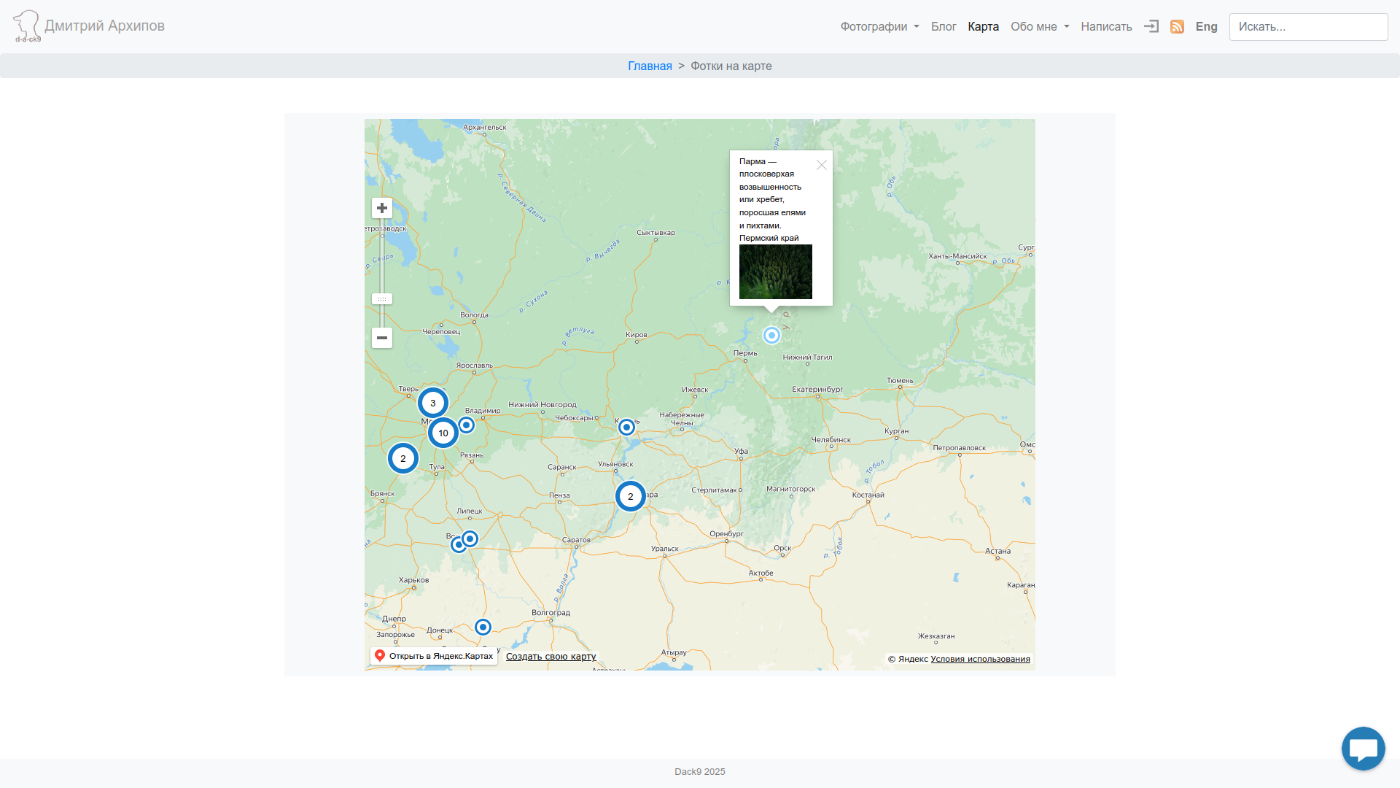The width and height of the screenshot is (1400, 788).
Task: Open the login arrow icon
Action: pos(1151,27)
